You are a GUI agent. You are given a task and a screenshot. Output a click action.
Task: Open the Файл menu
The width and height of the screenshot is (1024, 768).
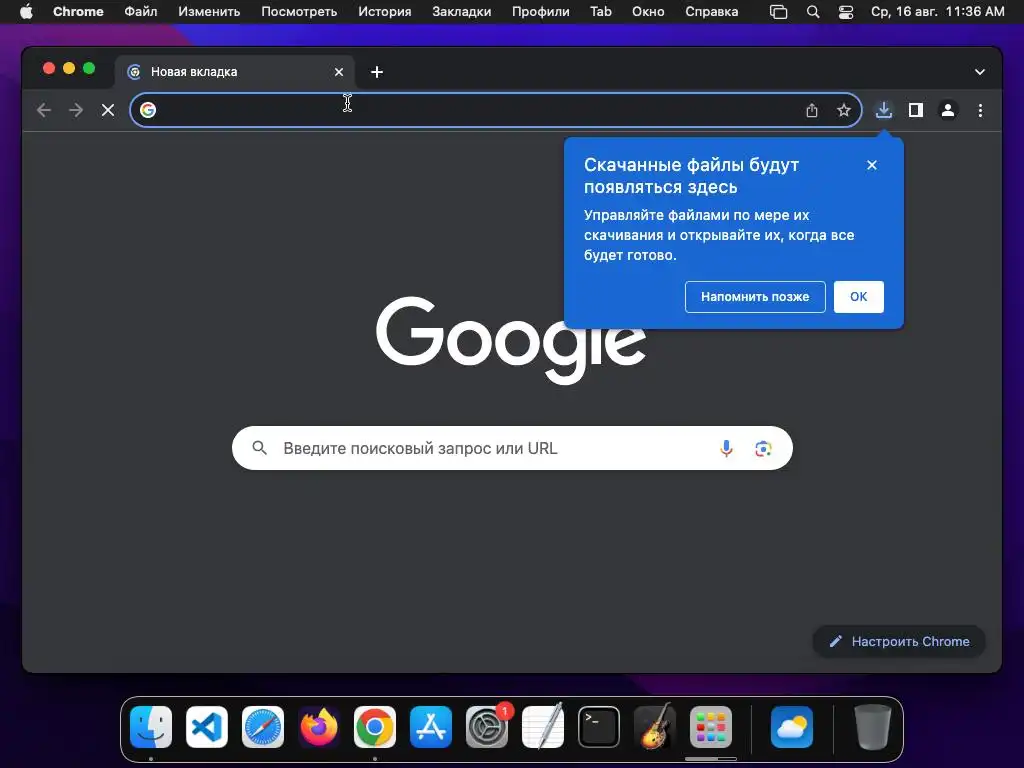(140, 12)
